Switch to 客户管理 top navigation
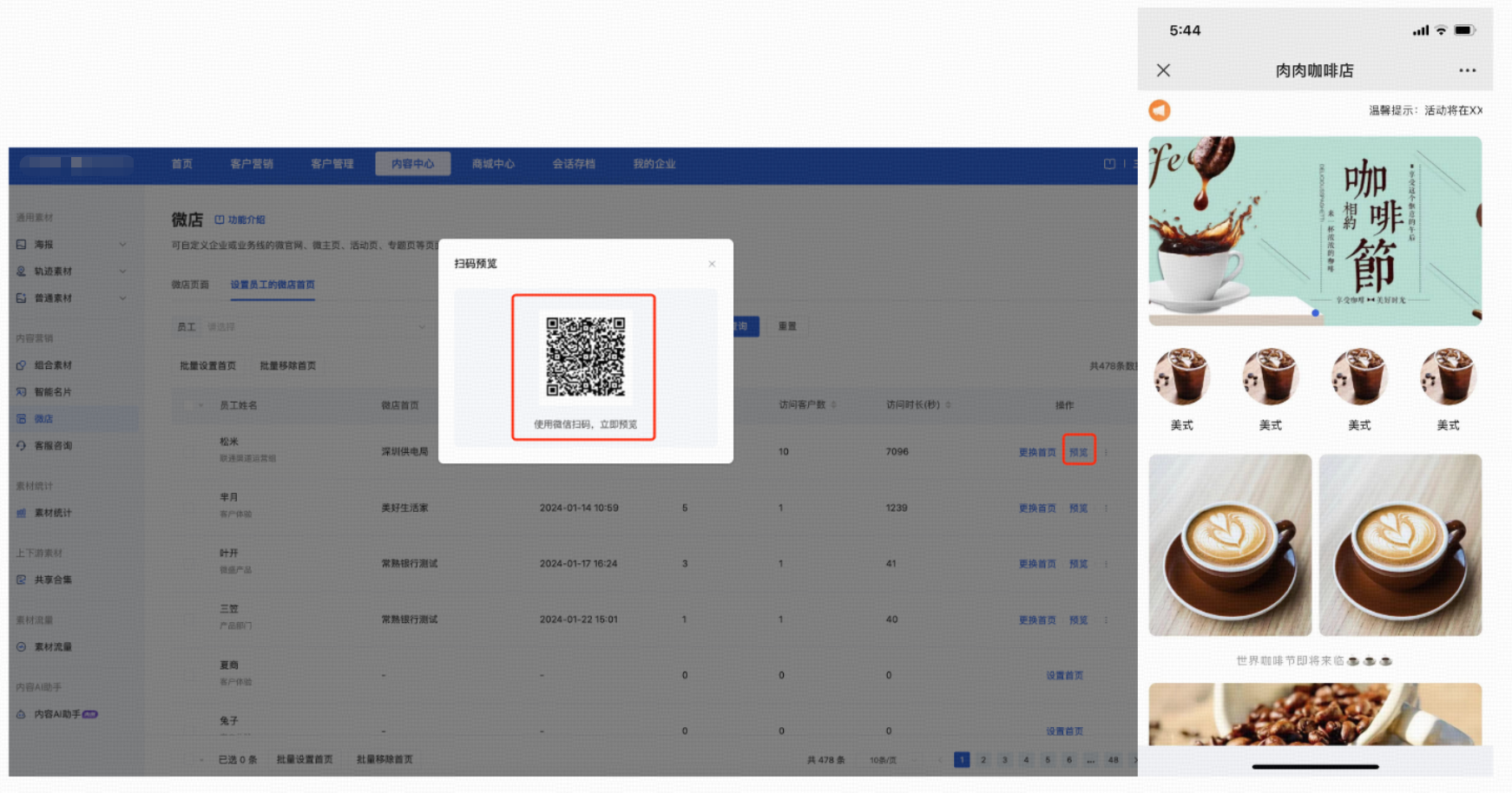The image size is (1512, 793). (x=332, y=164)
